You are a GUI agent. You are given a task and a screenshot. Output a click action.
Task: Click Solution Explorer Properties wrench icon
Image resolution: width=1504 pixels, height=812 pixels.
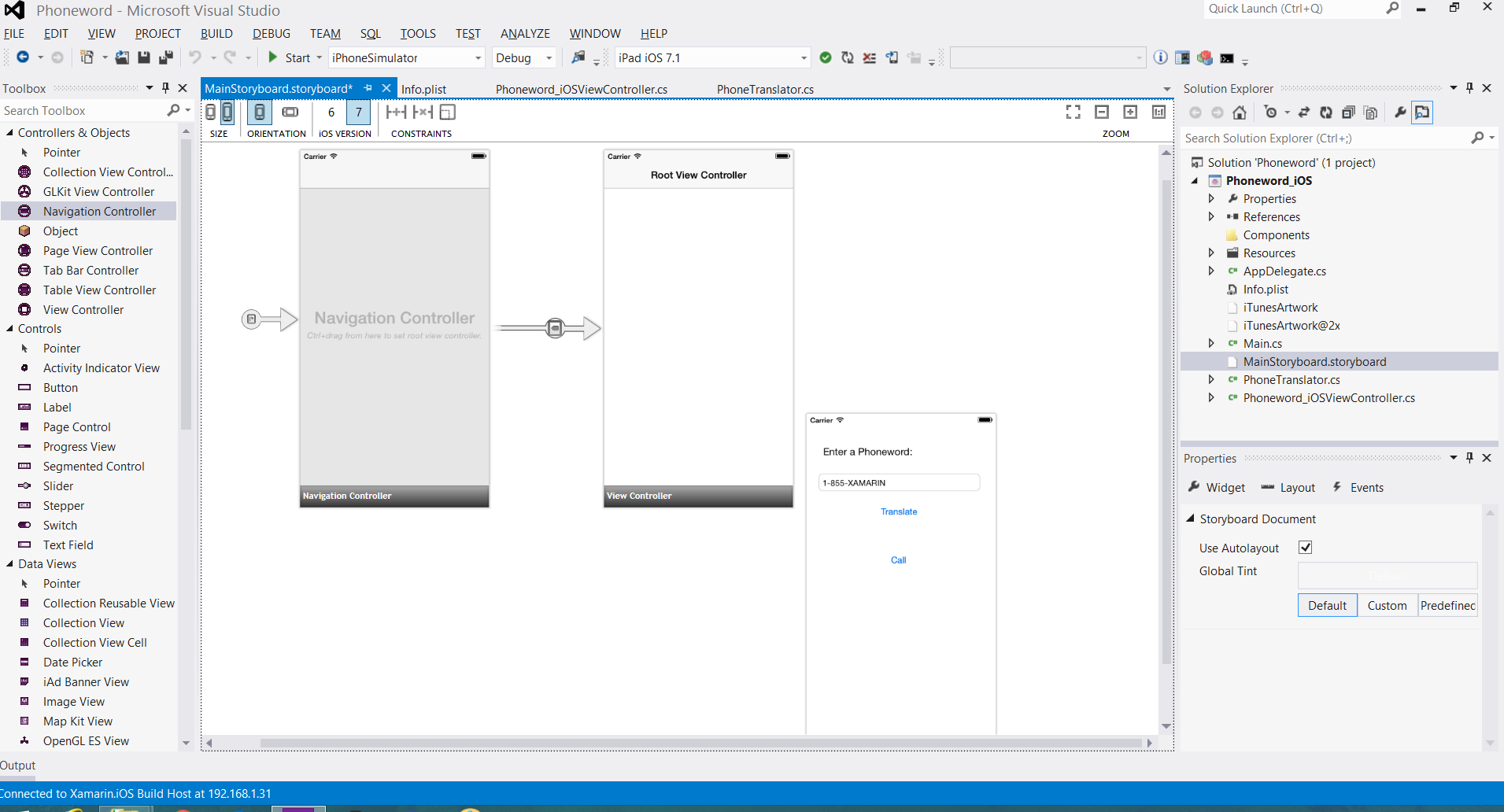[x=1399, y=113]
